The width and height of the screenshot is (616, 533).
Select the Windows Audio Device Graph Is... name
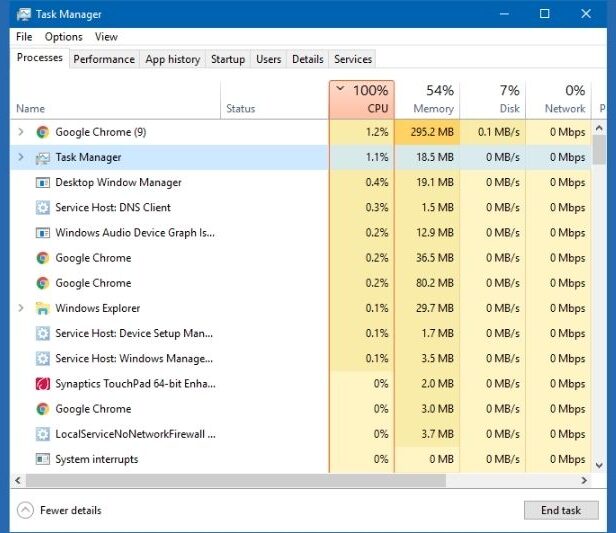tap(135, 233)
